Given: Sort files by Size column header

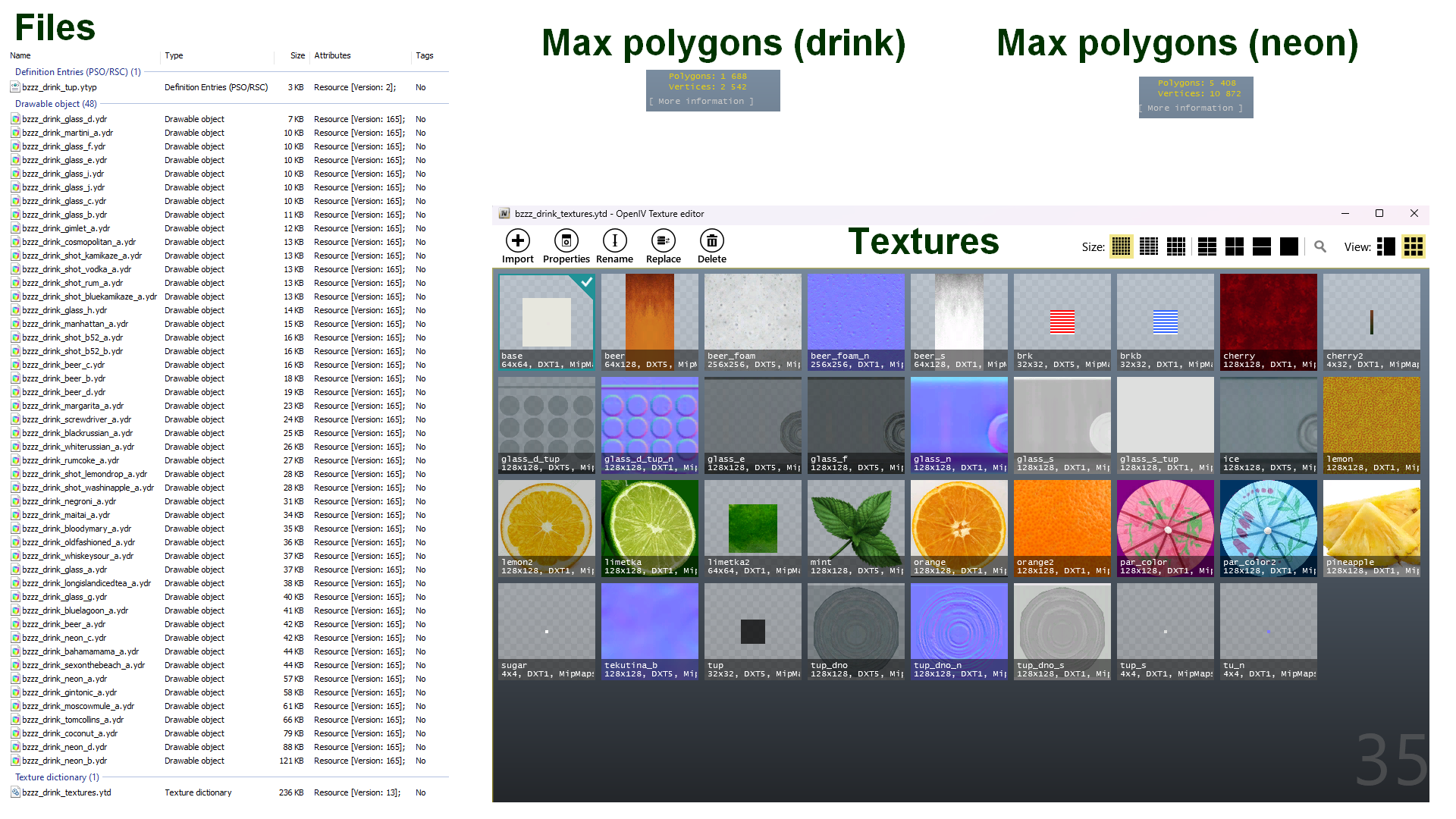Looking at the screenshot, I should tap(297, 55).
